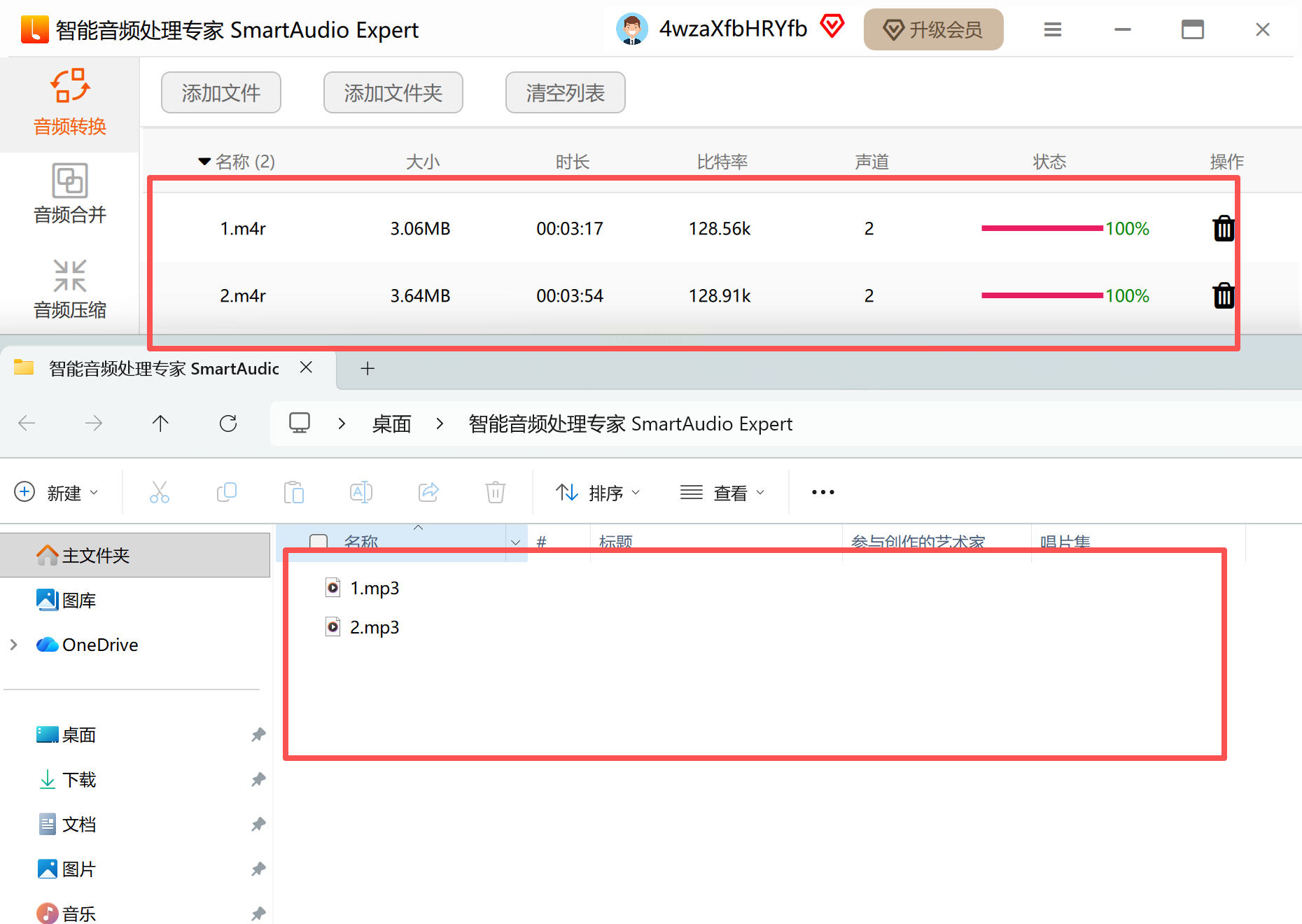The image size is (1302, 924).
Task: Click the 1.m4r progress bar
Action: pos(1042,228)
